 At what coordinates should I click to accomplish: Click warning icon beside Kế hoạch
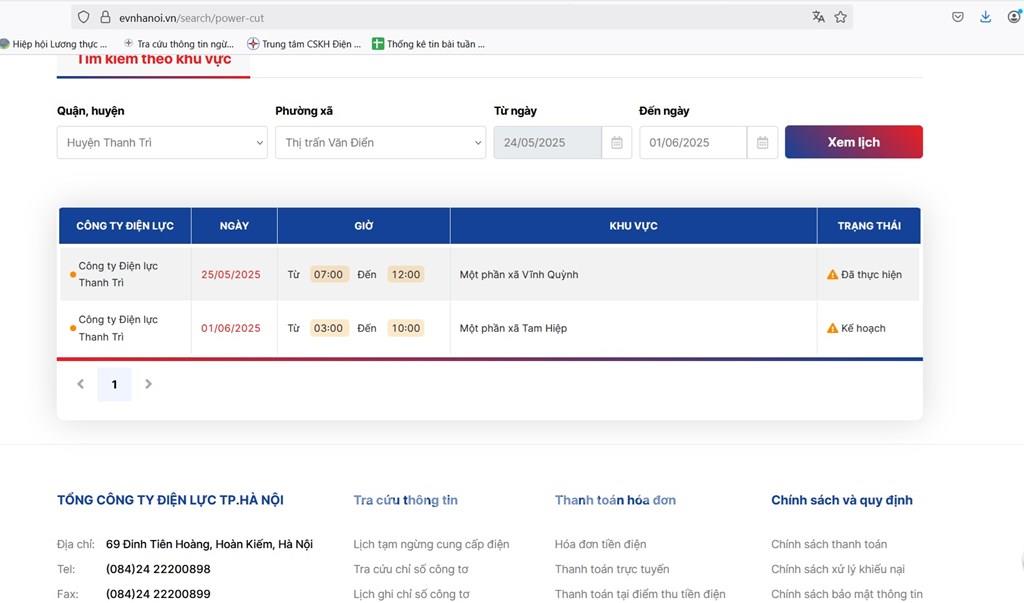coord(832,328)
